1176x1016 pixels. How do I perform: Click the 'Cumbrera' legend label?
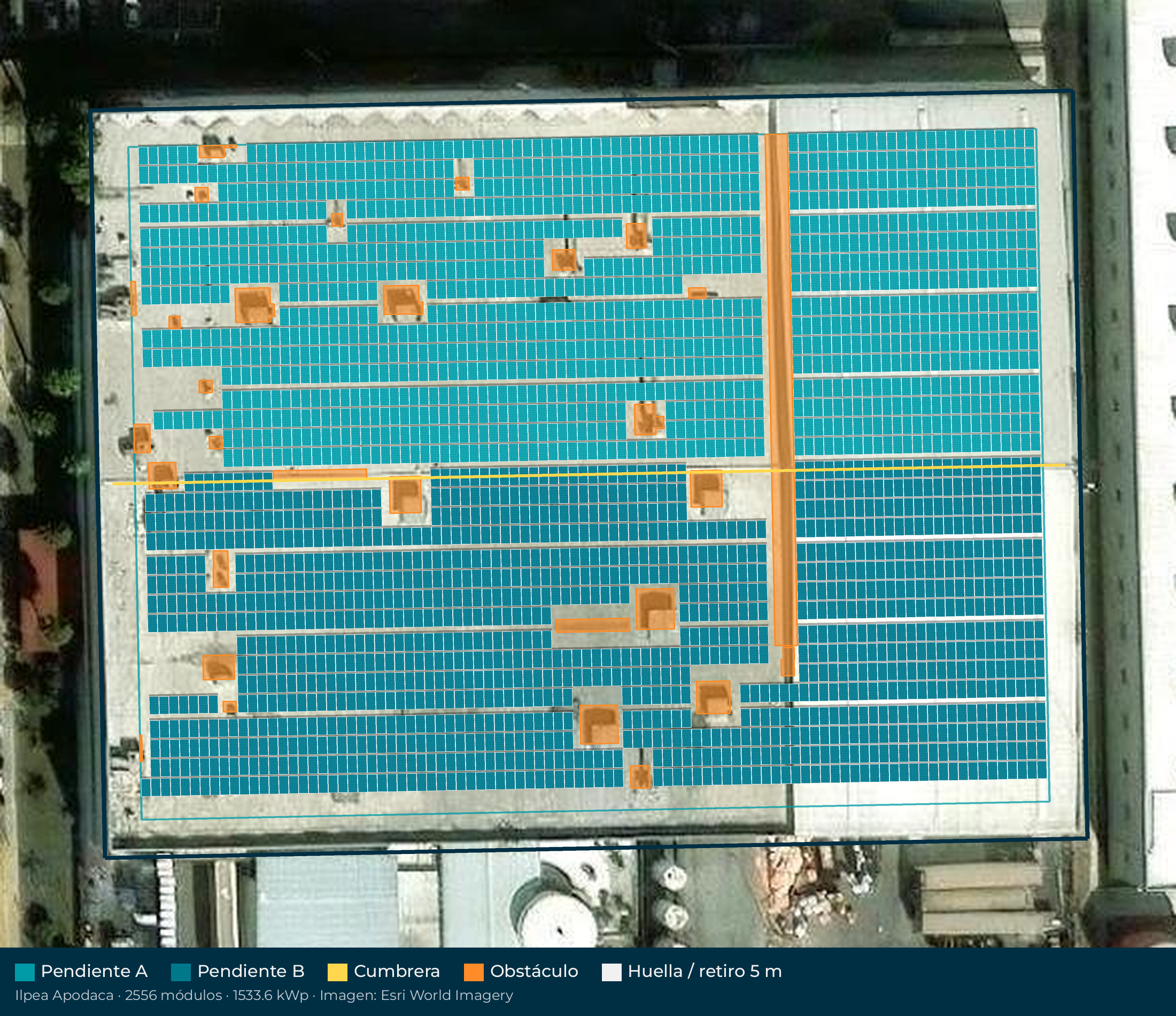[x=397, y=971]
